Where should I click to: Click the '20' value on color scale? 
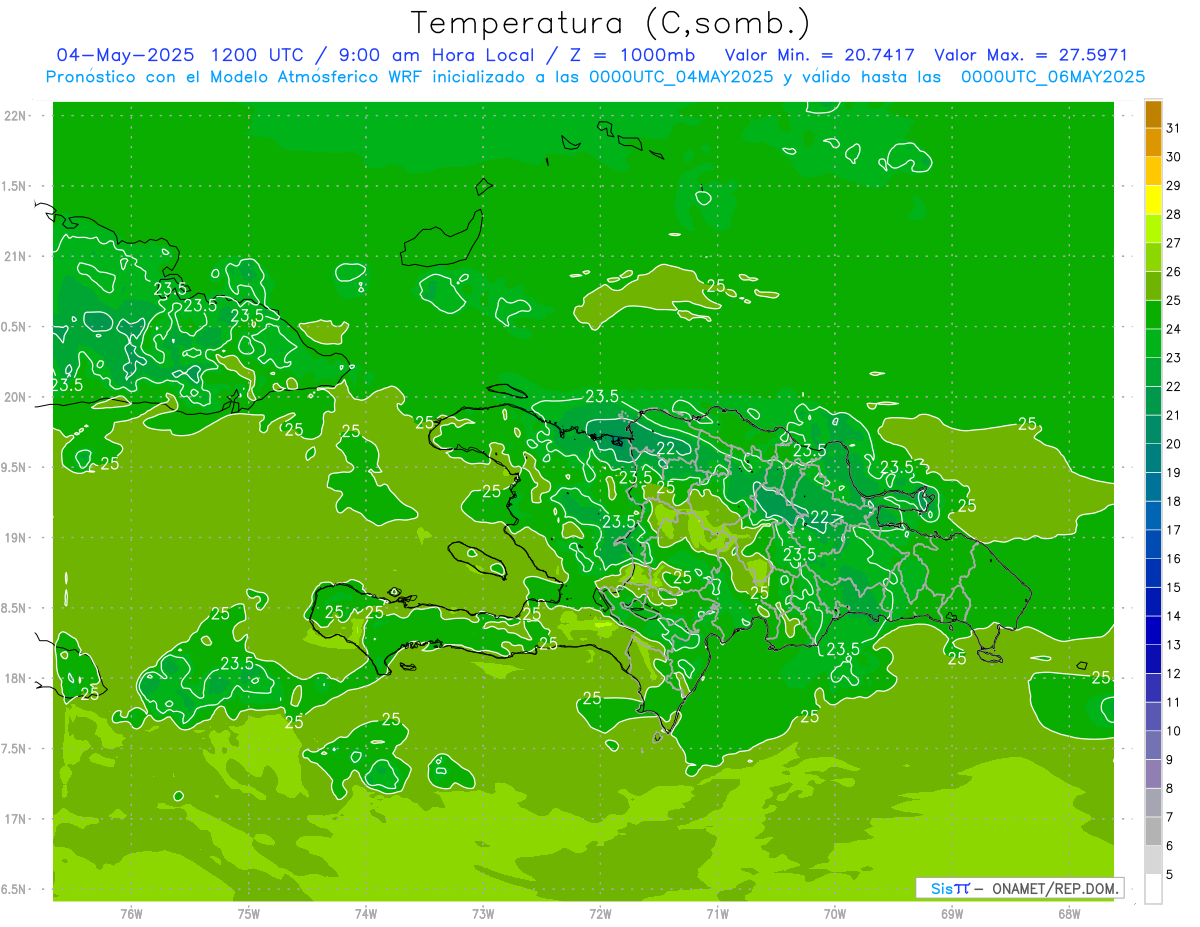point(1173,444)
